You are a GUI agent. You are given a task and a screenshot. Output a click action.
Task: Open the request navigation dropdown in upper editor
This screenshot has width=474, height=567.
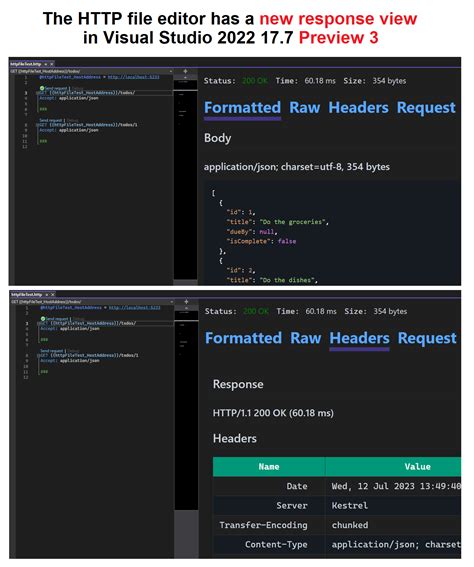(x=92, y=71)
